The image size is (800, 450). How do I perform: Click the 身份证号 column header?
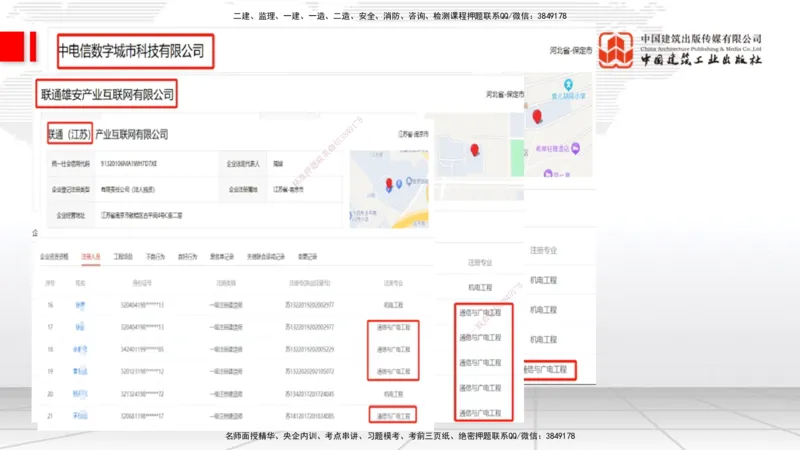[x=142, y=283]
